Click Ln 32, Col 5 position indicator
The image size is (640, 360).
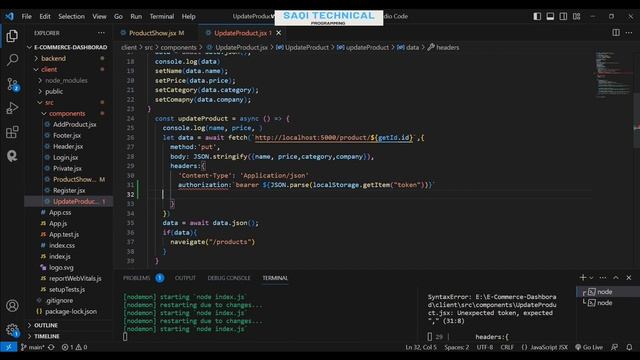pos(421,347)
